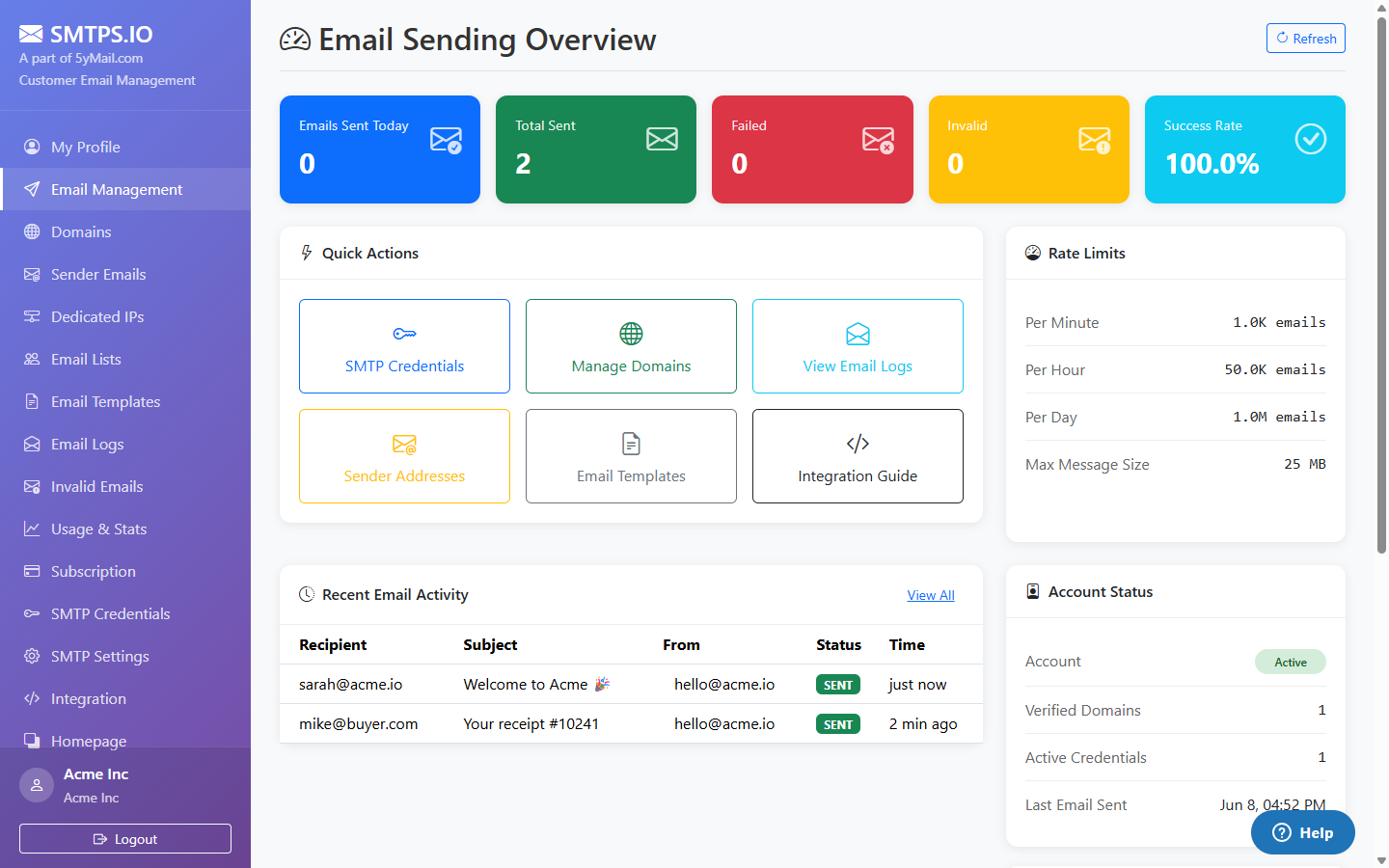Click the globe icon in Manage Domains

click(x=631, y=334)
